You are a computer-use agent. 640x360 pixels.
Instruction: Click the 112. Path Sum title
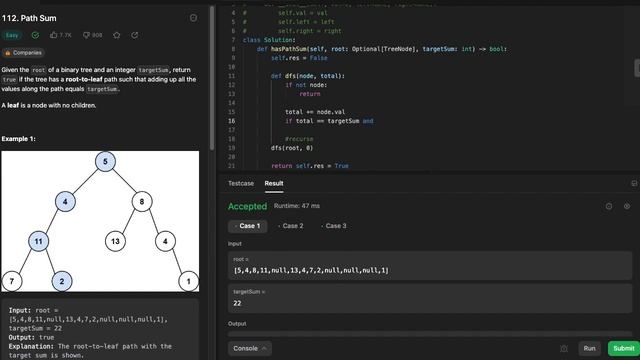29,18
